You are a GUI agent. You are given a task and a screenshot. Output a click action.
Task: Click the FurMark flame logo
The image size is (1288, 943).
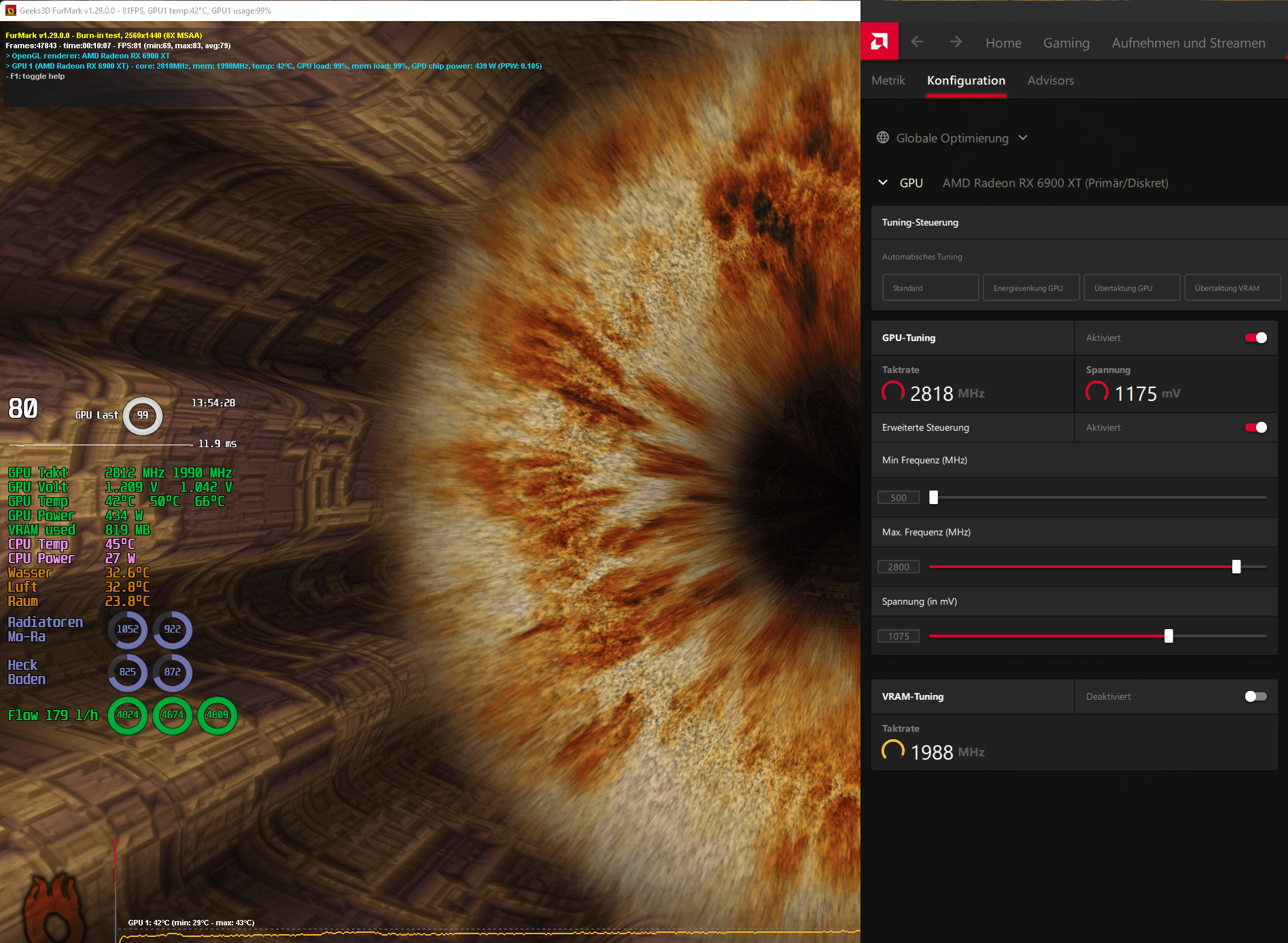(x=56, y=908)
